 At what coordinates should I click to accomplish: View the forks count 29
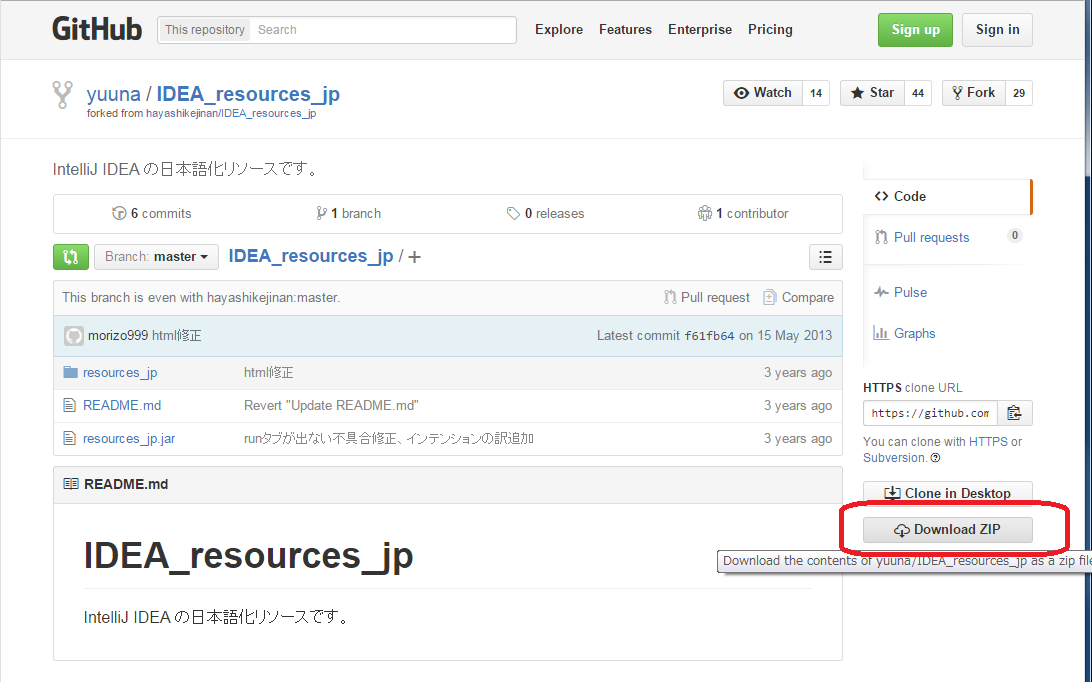pos(1019,93)
